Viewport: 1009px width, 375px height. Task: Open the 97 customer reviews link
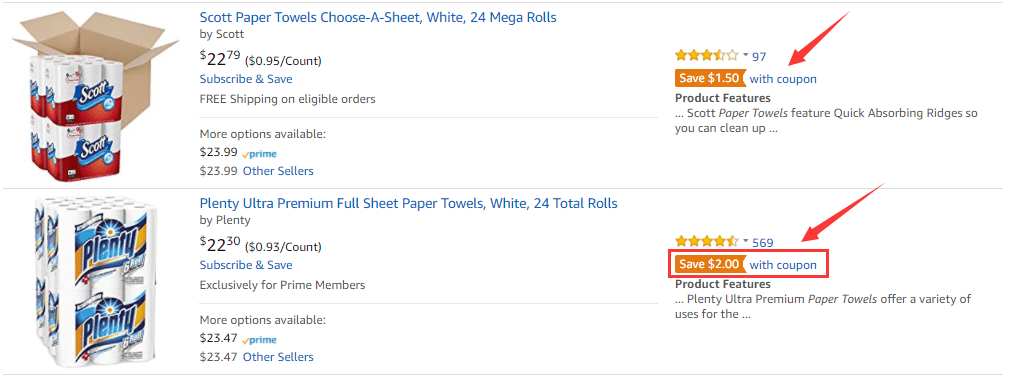point(759,57)
